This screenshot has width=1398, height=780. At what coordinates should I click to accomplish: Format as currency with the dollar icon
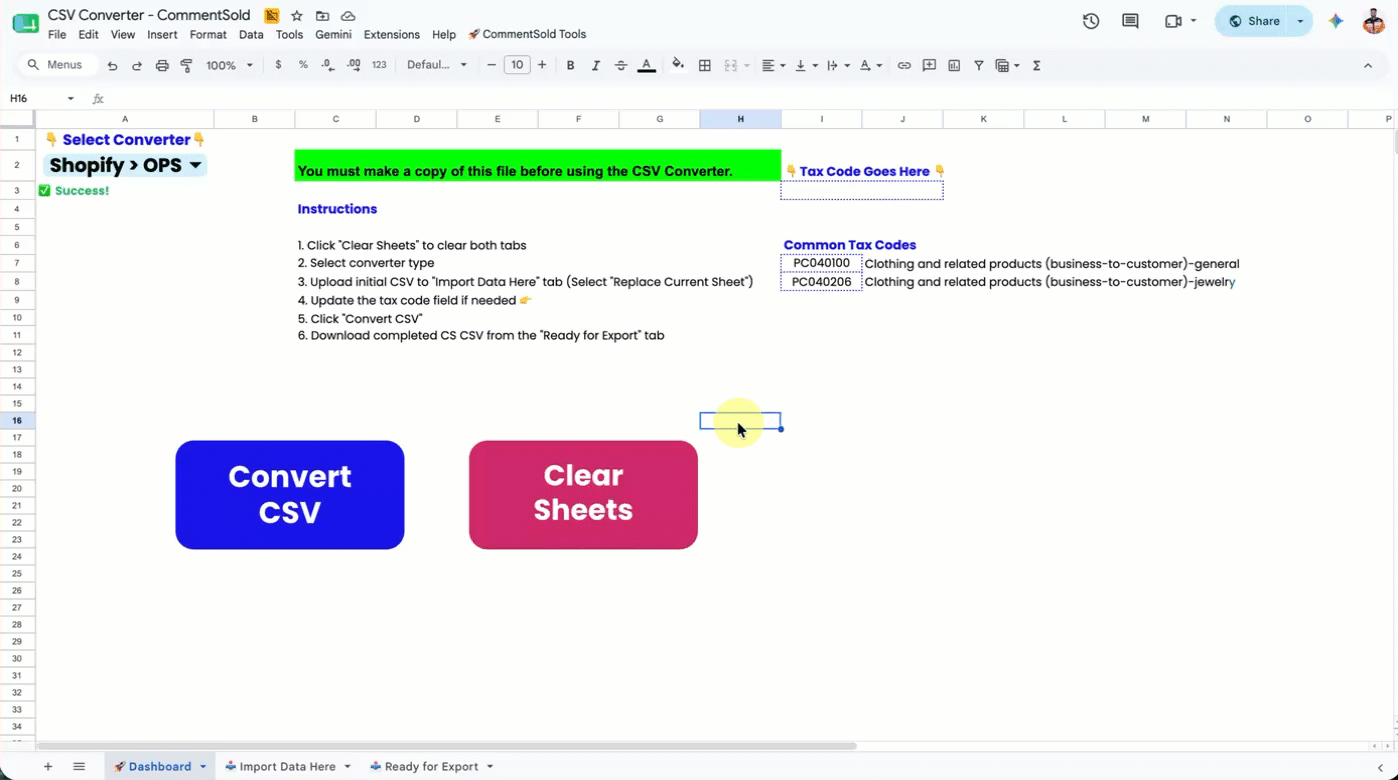tap(278, 65)
